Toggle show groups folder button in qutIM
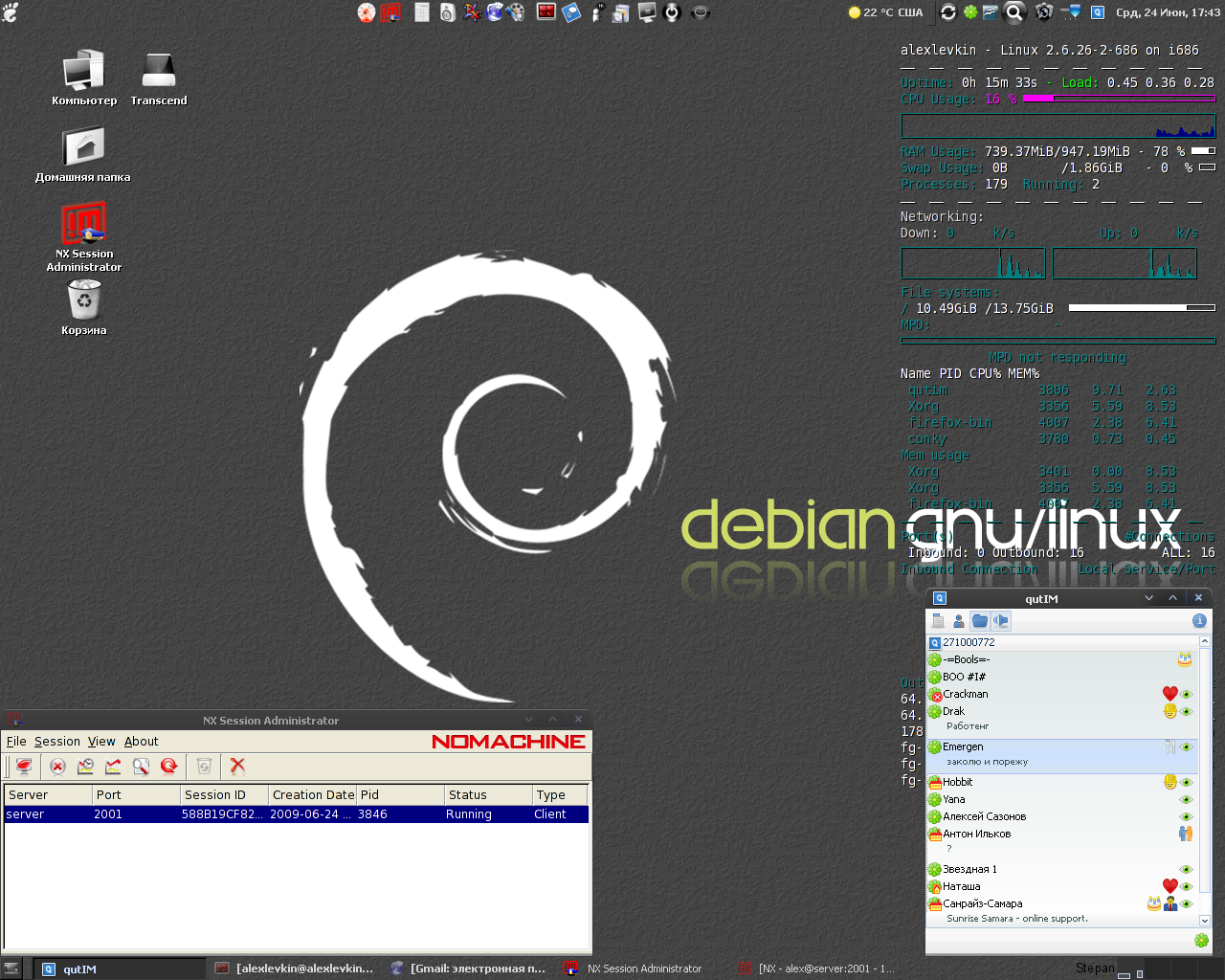Screen dimensions: 1225x980 (x=979, y=621)
